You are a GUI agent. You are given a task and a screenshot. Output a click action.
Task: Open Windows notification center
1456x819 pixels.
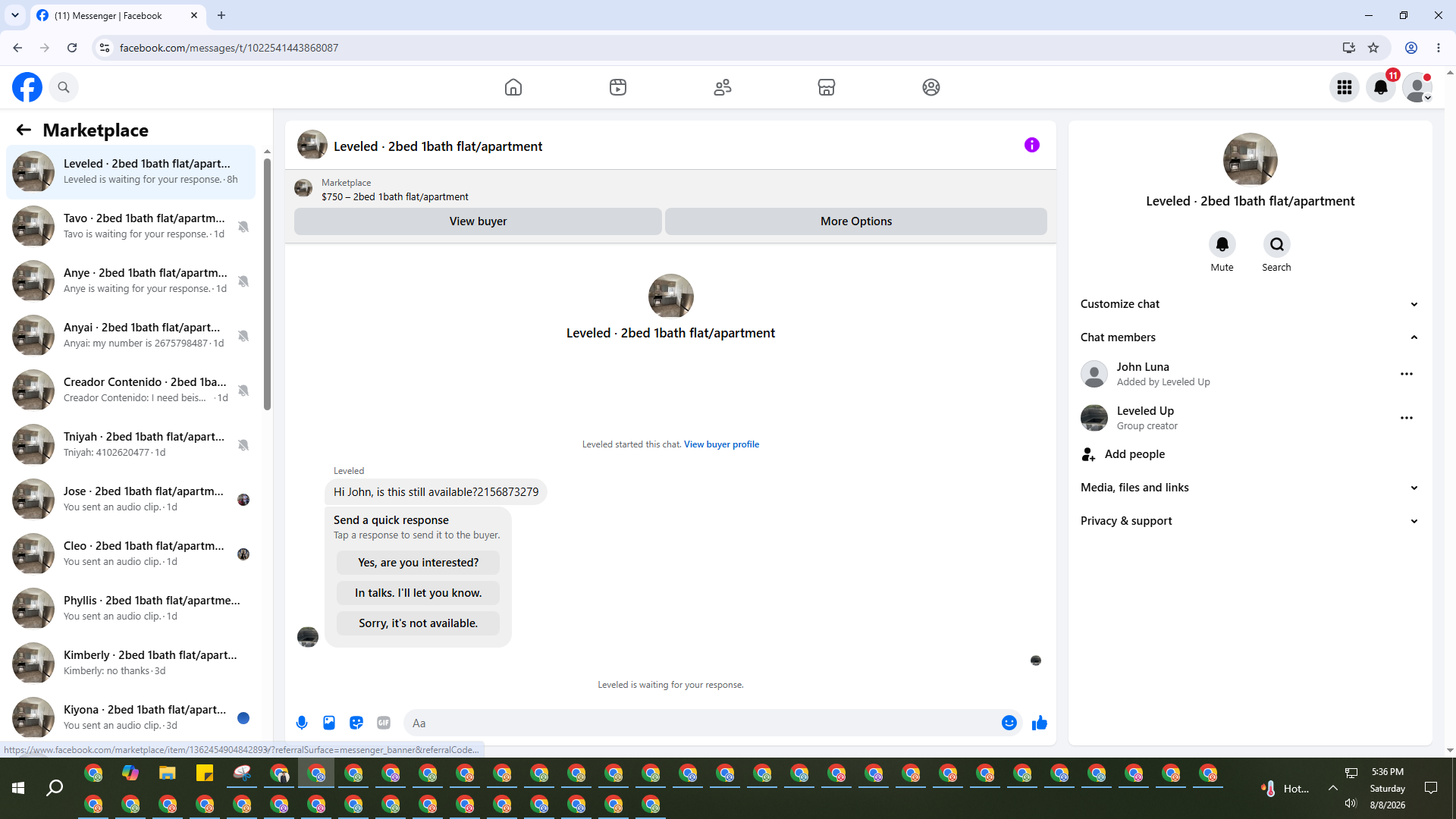coord(1431,788)
